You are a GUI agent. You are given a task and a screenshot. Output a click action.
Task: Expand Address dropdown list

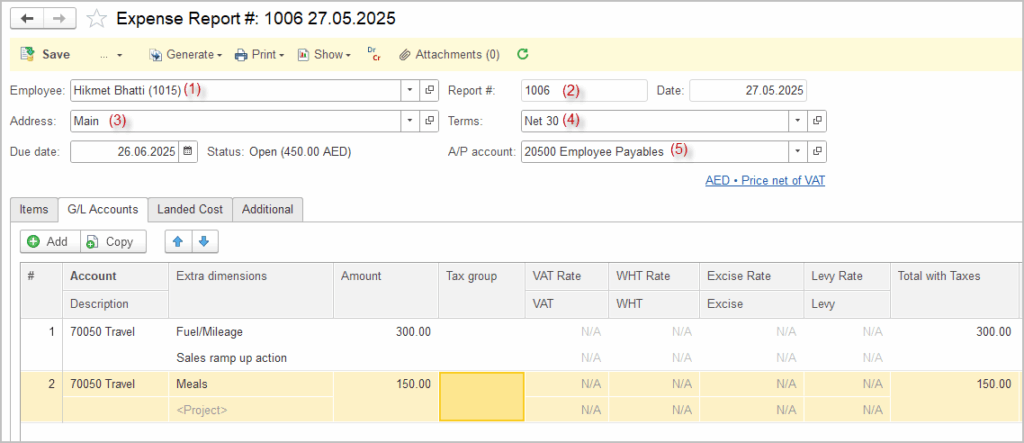[x=409, y=121]
